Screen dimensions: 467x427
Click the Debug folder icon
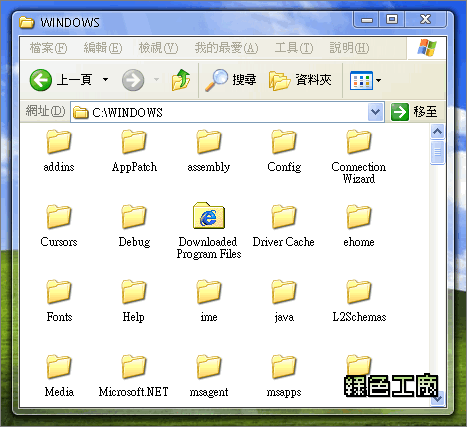134,217
